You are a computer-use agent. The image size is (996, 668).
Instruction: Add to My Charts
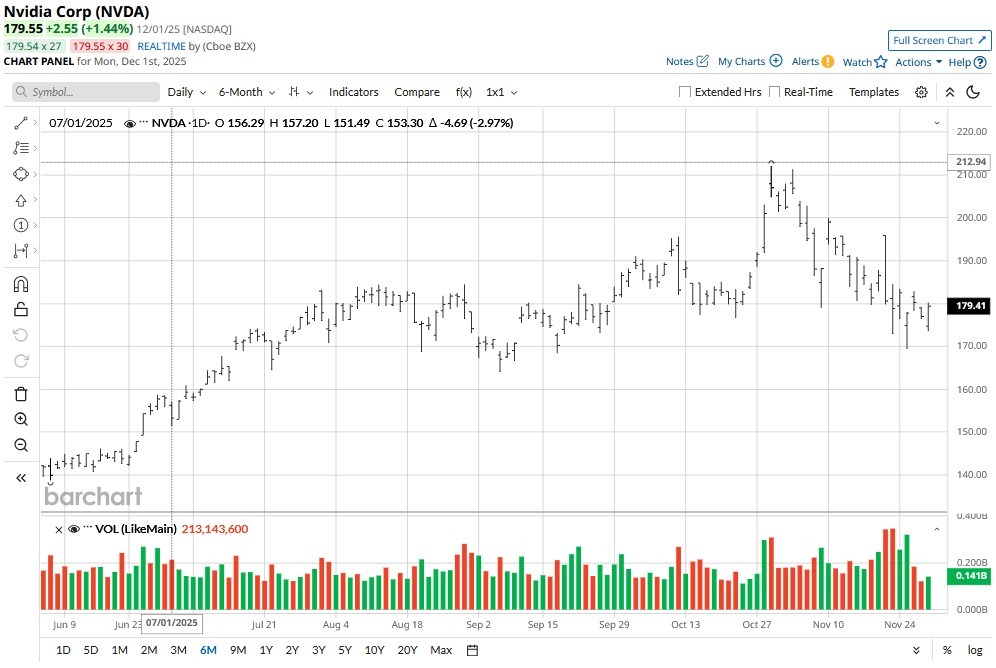[750, 62]
